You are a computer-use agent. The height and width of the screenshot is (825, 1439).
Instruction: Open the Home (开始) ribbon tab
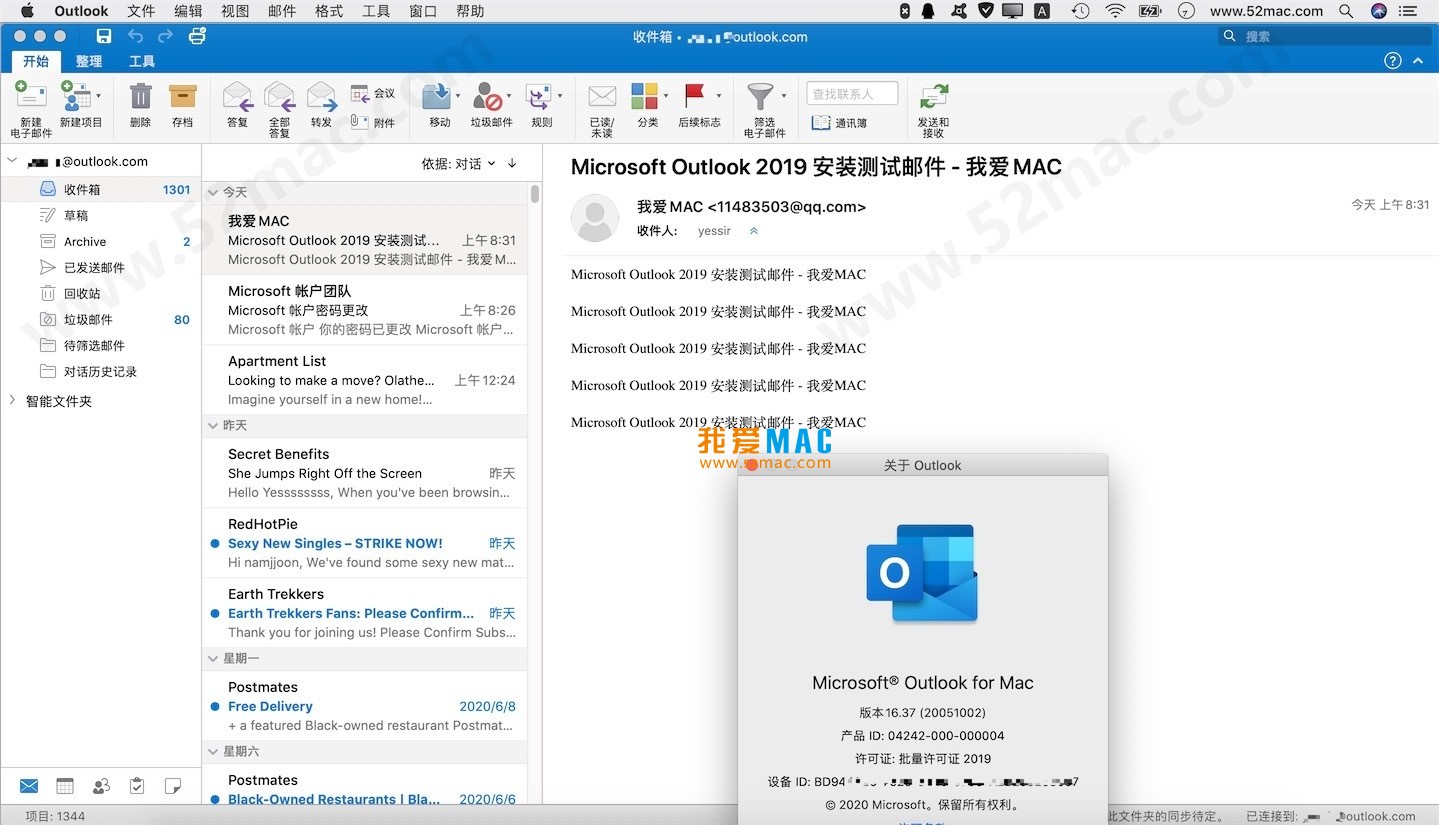36,61
